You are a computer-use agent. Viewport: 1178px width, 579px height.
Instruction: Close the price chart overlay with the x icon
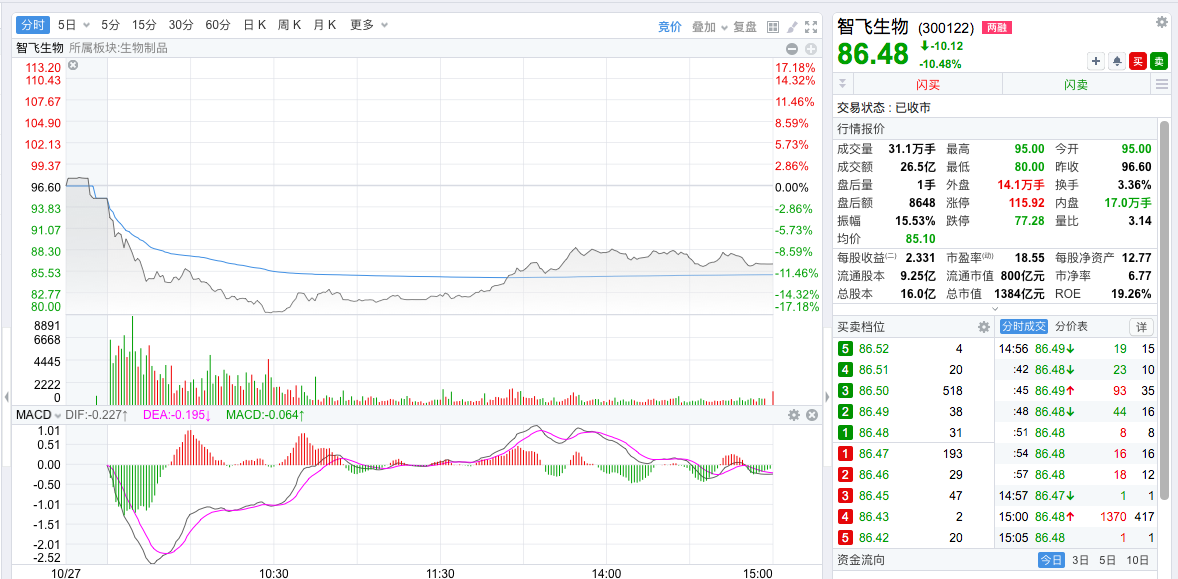[x=73, y=66]
